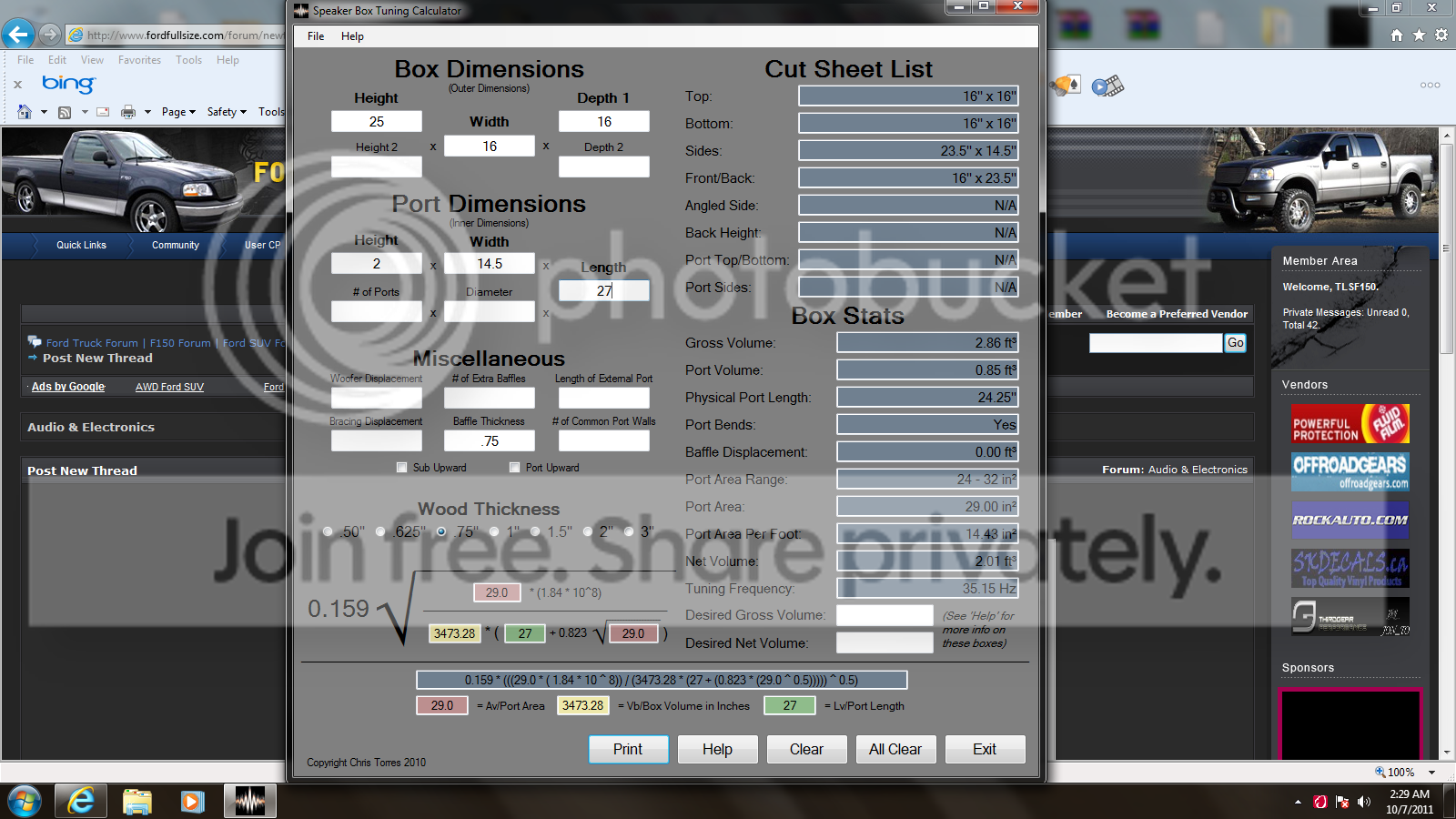1456x819 pixels.
Task: Click the video film icon in Bing toolbar
Action: [x=1107, y=86]
